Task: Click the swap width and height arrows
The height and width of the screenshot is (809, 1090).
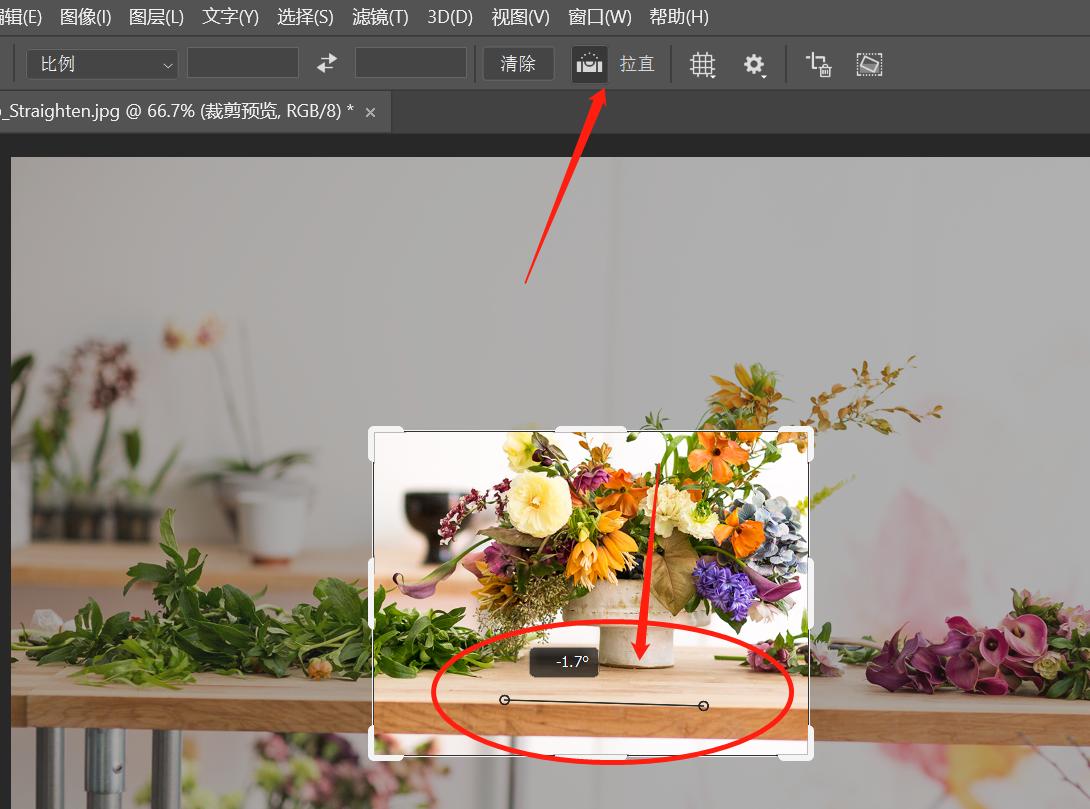Action: [326, 63]
